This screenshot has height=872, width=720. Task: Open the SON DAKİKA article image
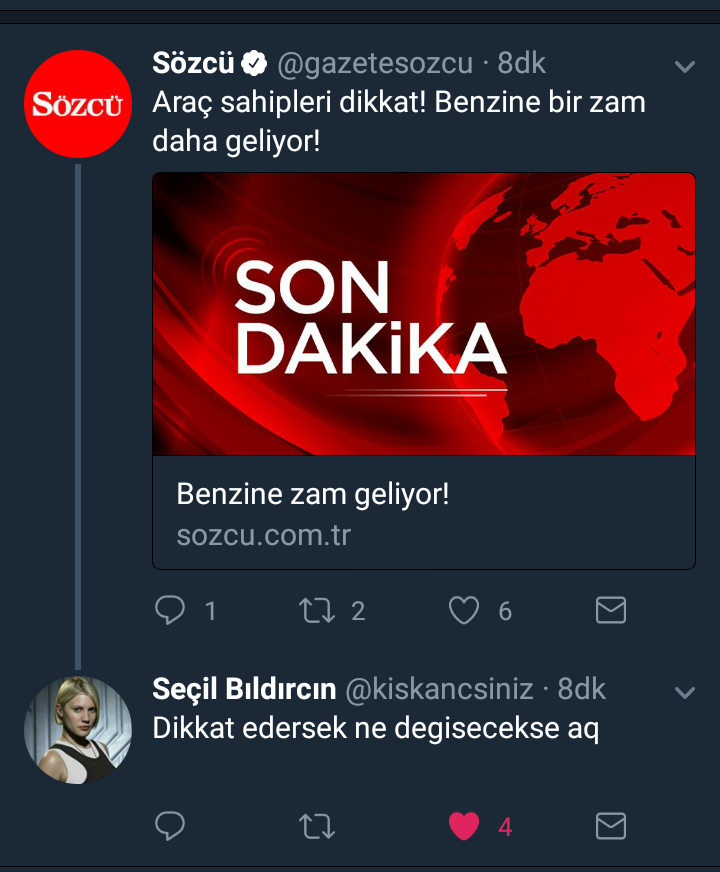pyautogui.click(x=423, y=314)
